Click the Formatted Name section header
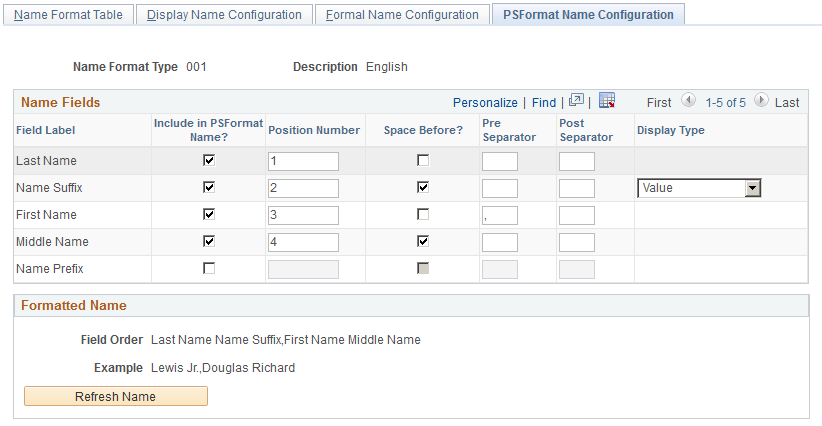The height and width of the screenshot is (426, 822). coord(74,305)
